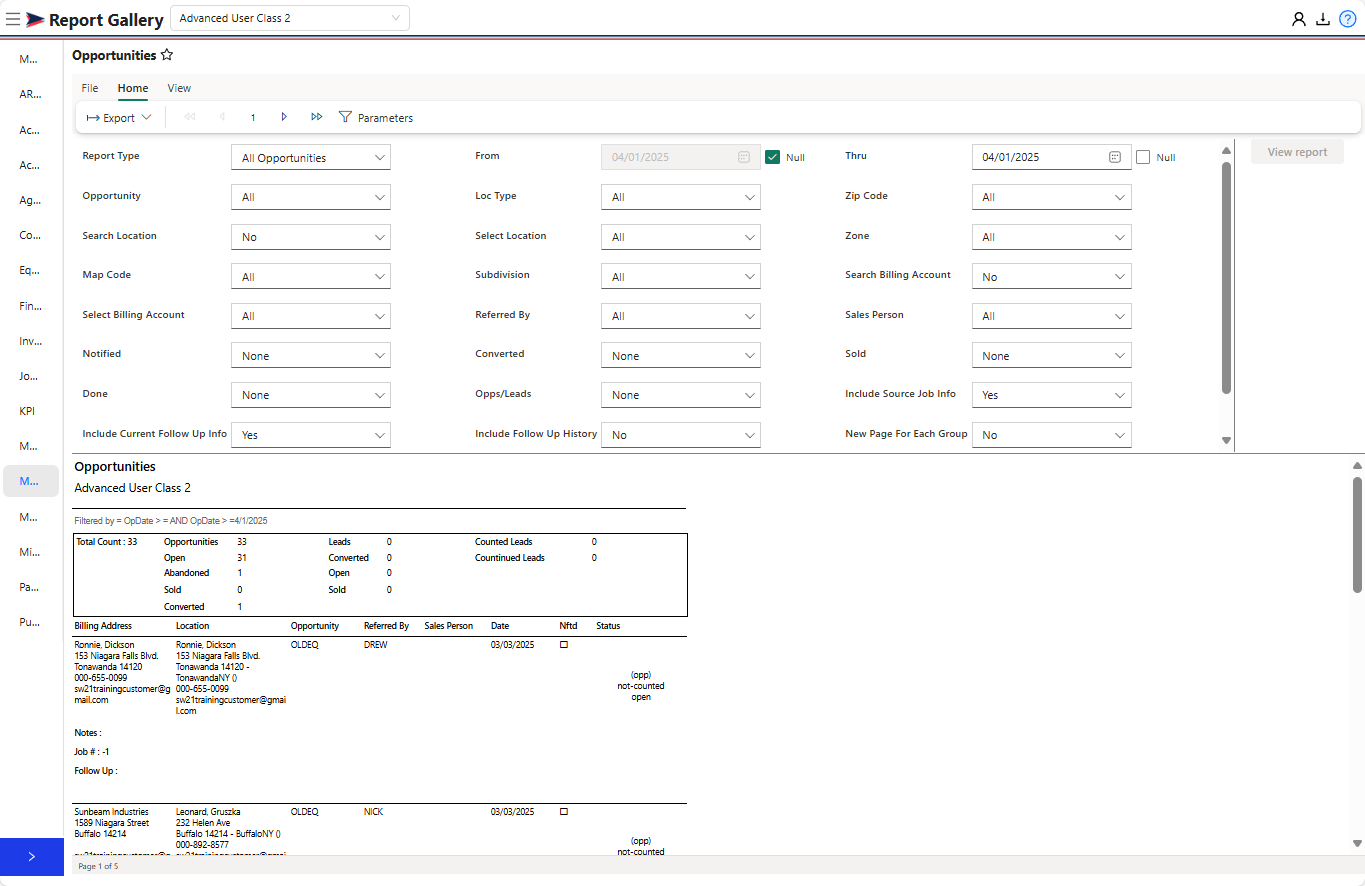This screenshot has width=1365, height=886.
Task: Click the Nftd checkbox in Ronnie Dickson row
Action: pyautogui.click(x=564, y=645)
